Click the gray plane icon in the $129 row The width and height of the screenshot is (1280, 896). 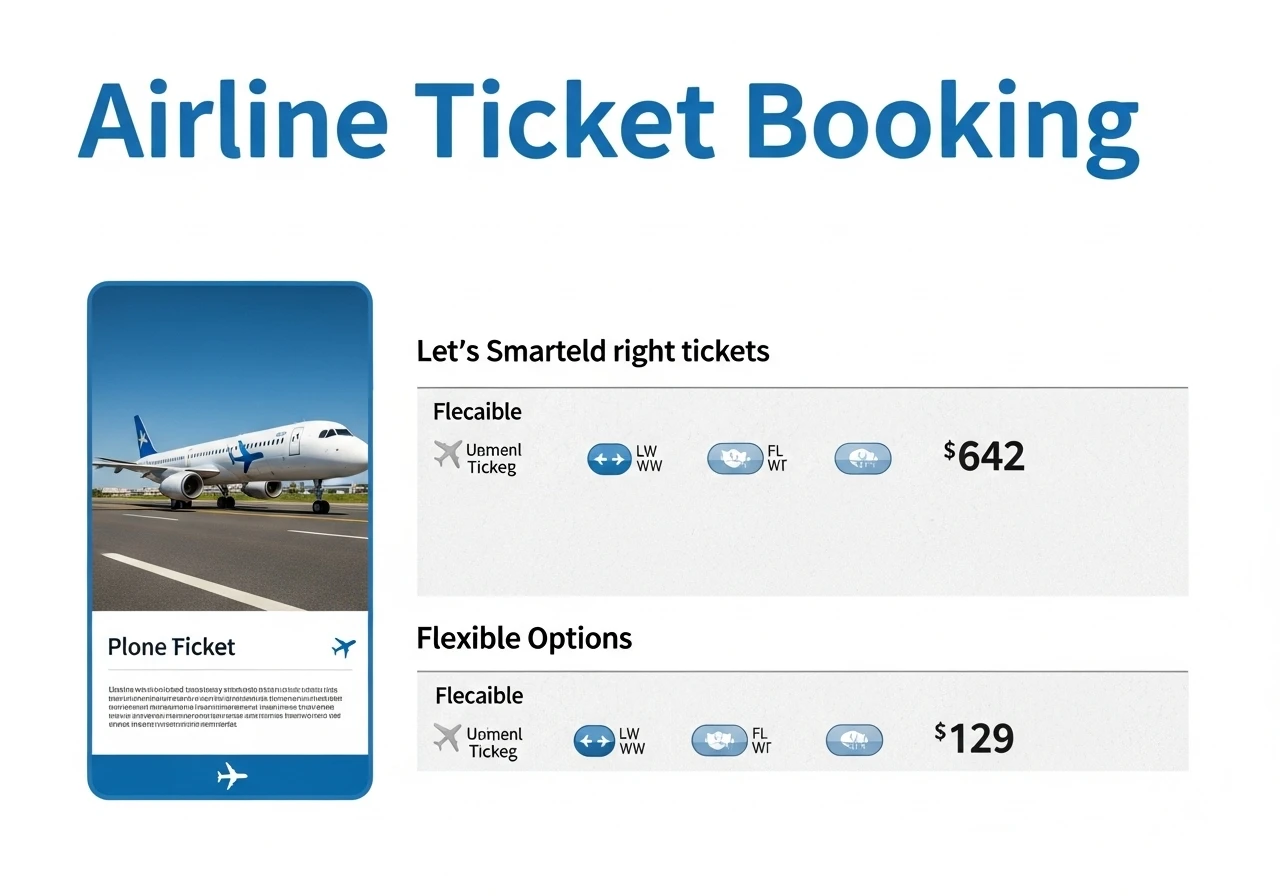click(447, 738)
